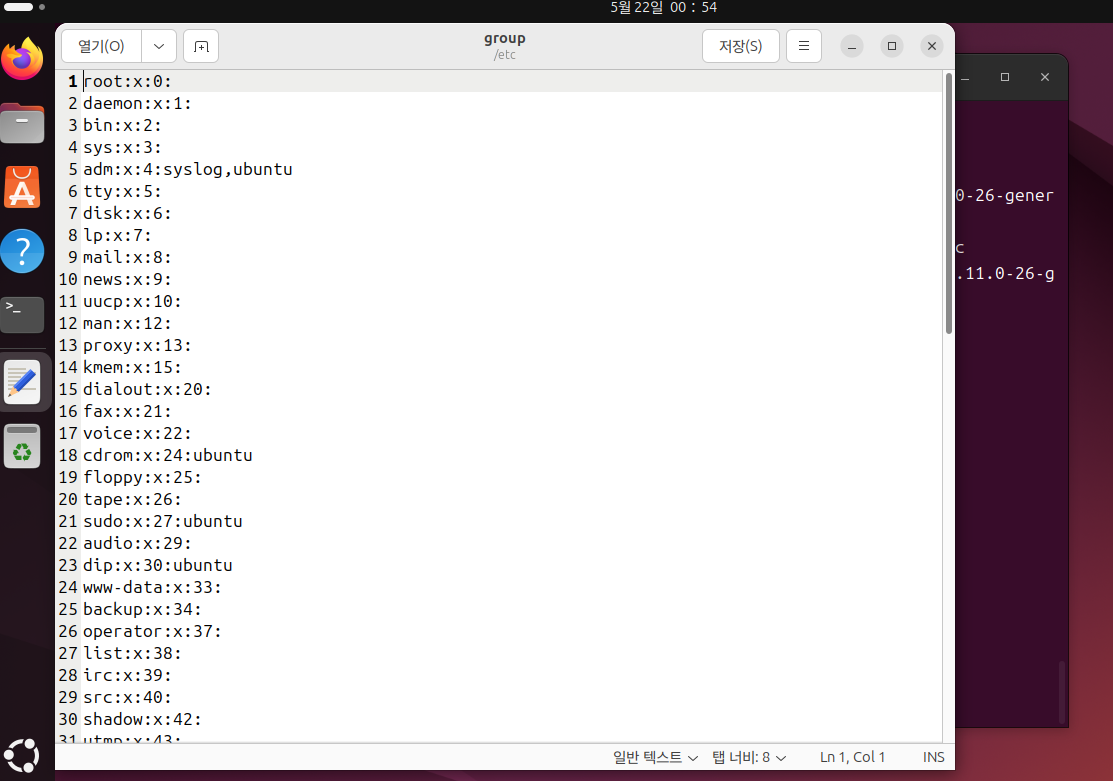
Task: Minimize the terminal window behind
Action: point(965,77)
